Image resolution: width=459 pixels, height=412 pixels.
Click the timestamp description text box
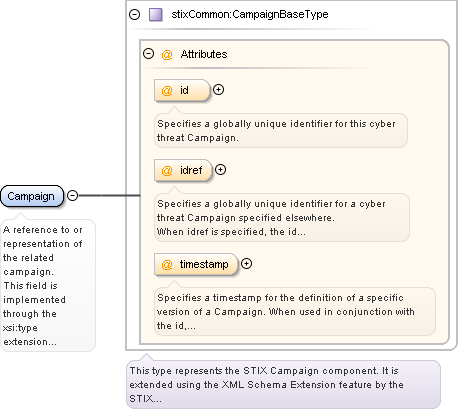click(295, 311)
